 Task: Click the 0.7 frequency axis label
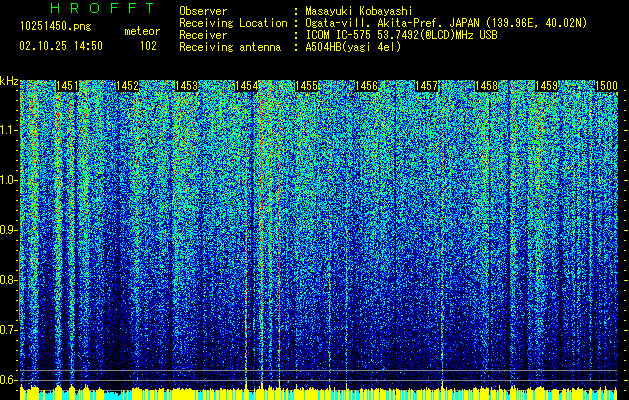click(8, 330)
